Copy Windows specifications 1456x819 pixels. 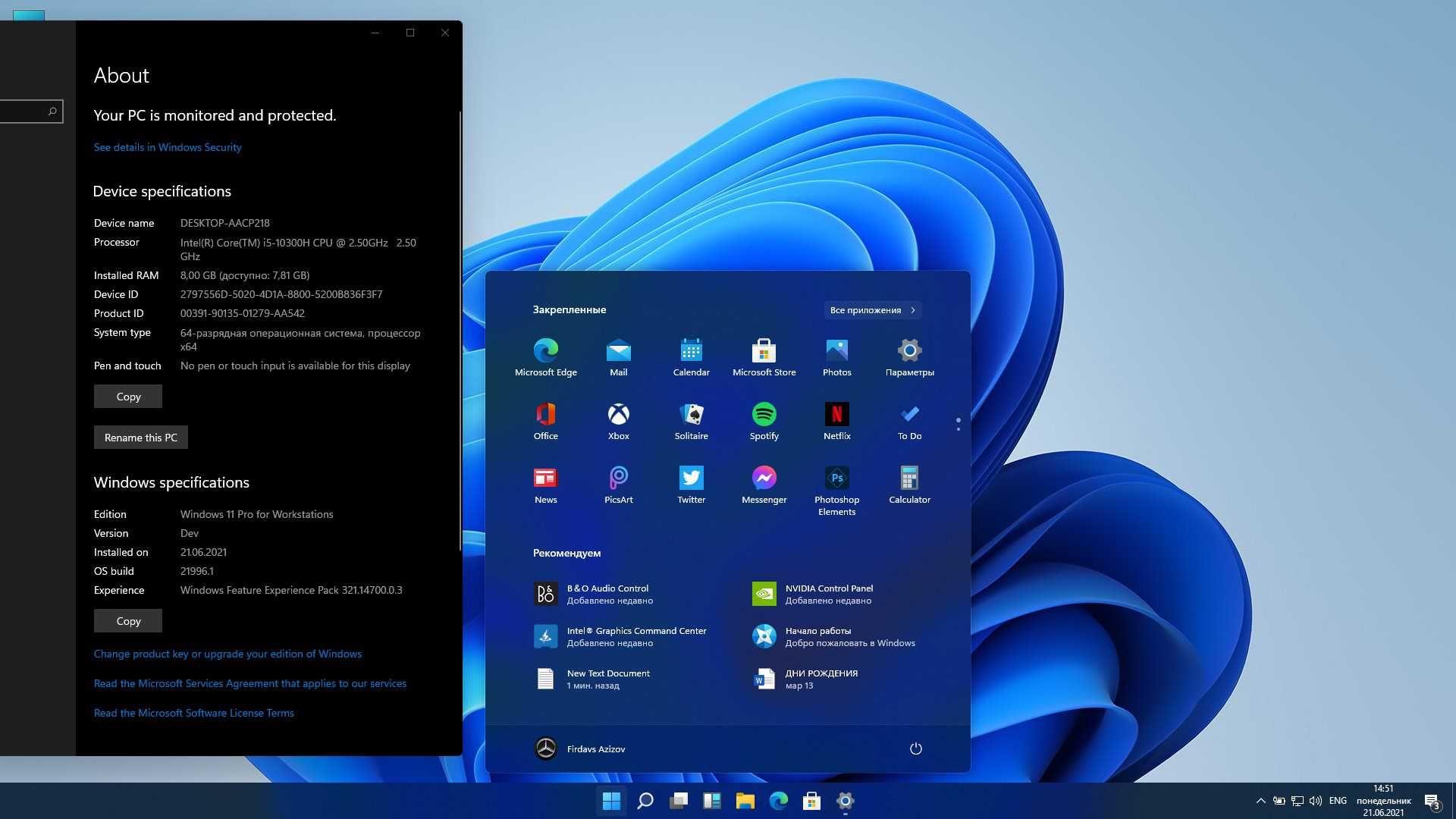[128, 620]
